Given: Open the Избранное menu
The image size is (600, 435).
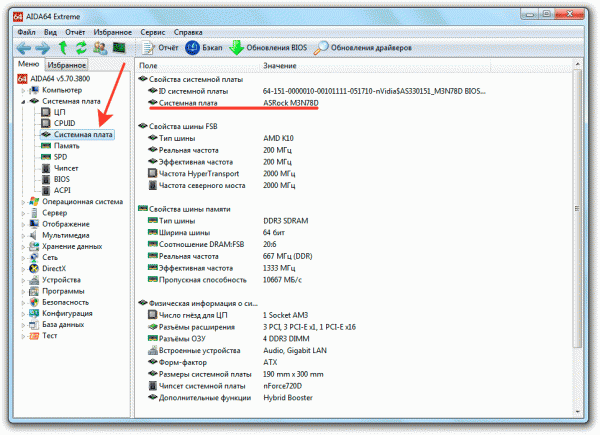Looking at the screenshot, I should [112, 32].
